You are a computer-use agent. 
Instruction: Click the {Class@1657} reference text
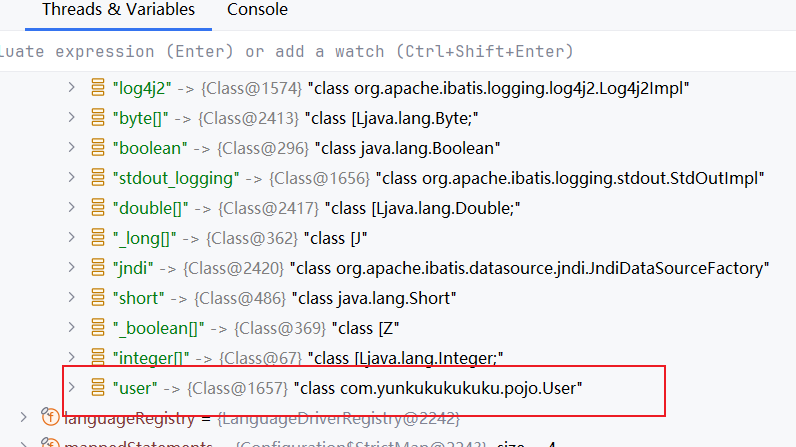[x=238, y=388]
